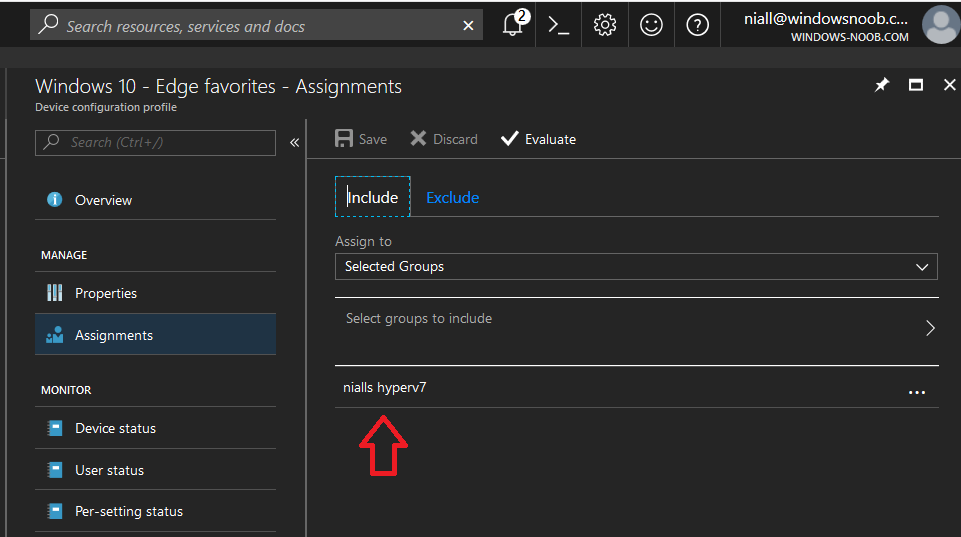Select the nialls hyperv7 group row
The height and width of the screenshot is (537, 961).
637,387
